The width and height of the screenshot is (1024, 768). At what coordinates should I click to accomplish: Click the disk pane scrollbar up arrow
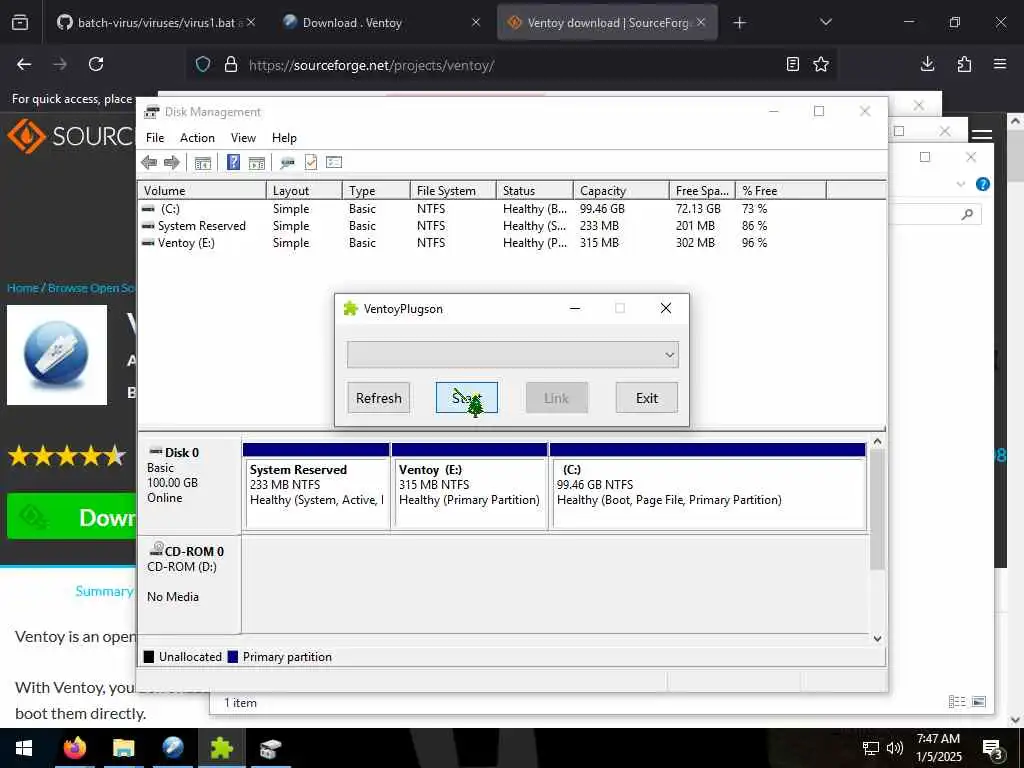(878, 442)
